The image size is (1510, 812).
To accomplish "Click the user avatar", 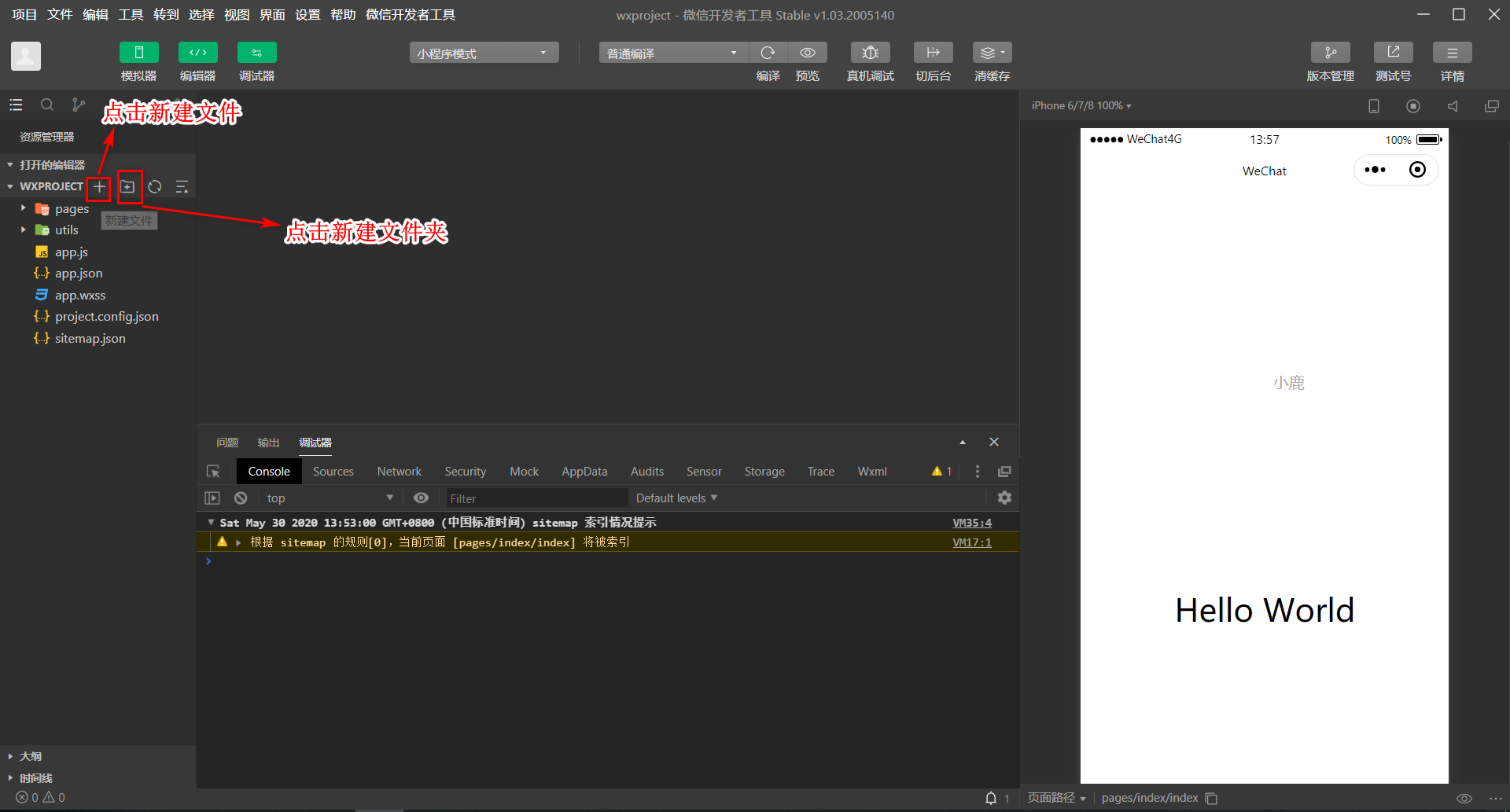I will [26, 56].
